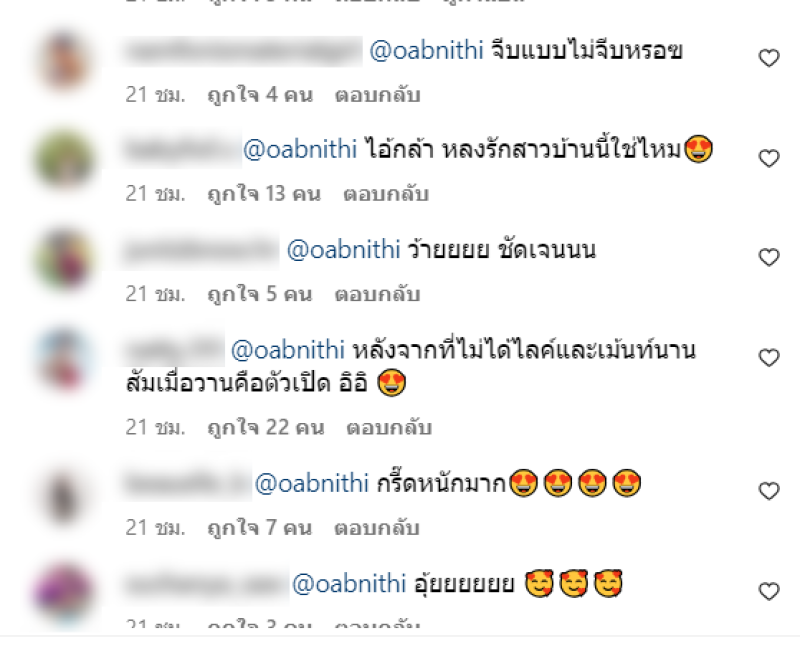Viewport: 800px width, 651px height.
Task: Reply to the 'กรี๊ดหนักมาก' comment
Action: tap(377, 528)
